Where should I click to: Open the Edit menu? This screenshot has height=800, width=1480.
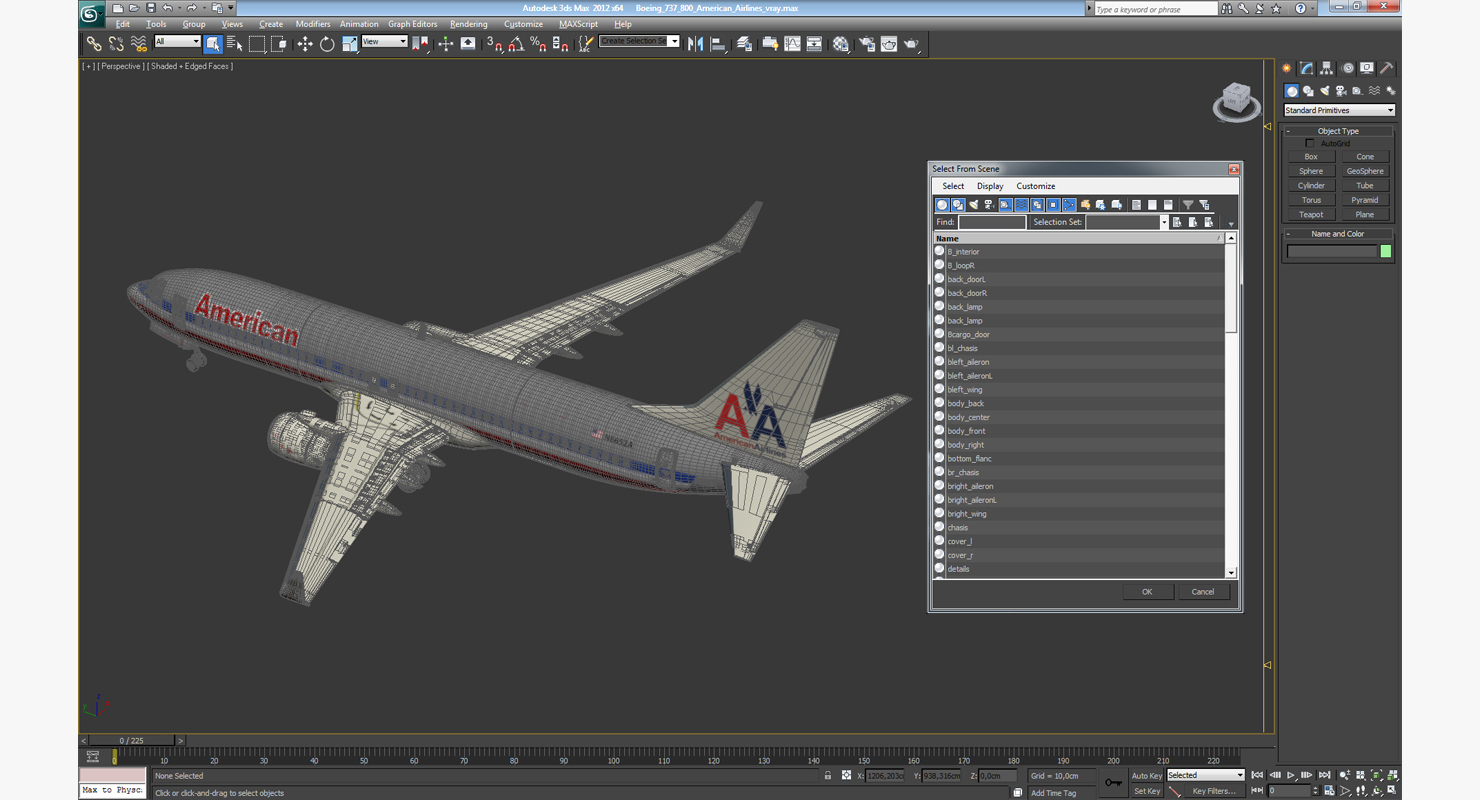click(122, 24)
